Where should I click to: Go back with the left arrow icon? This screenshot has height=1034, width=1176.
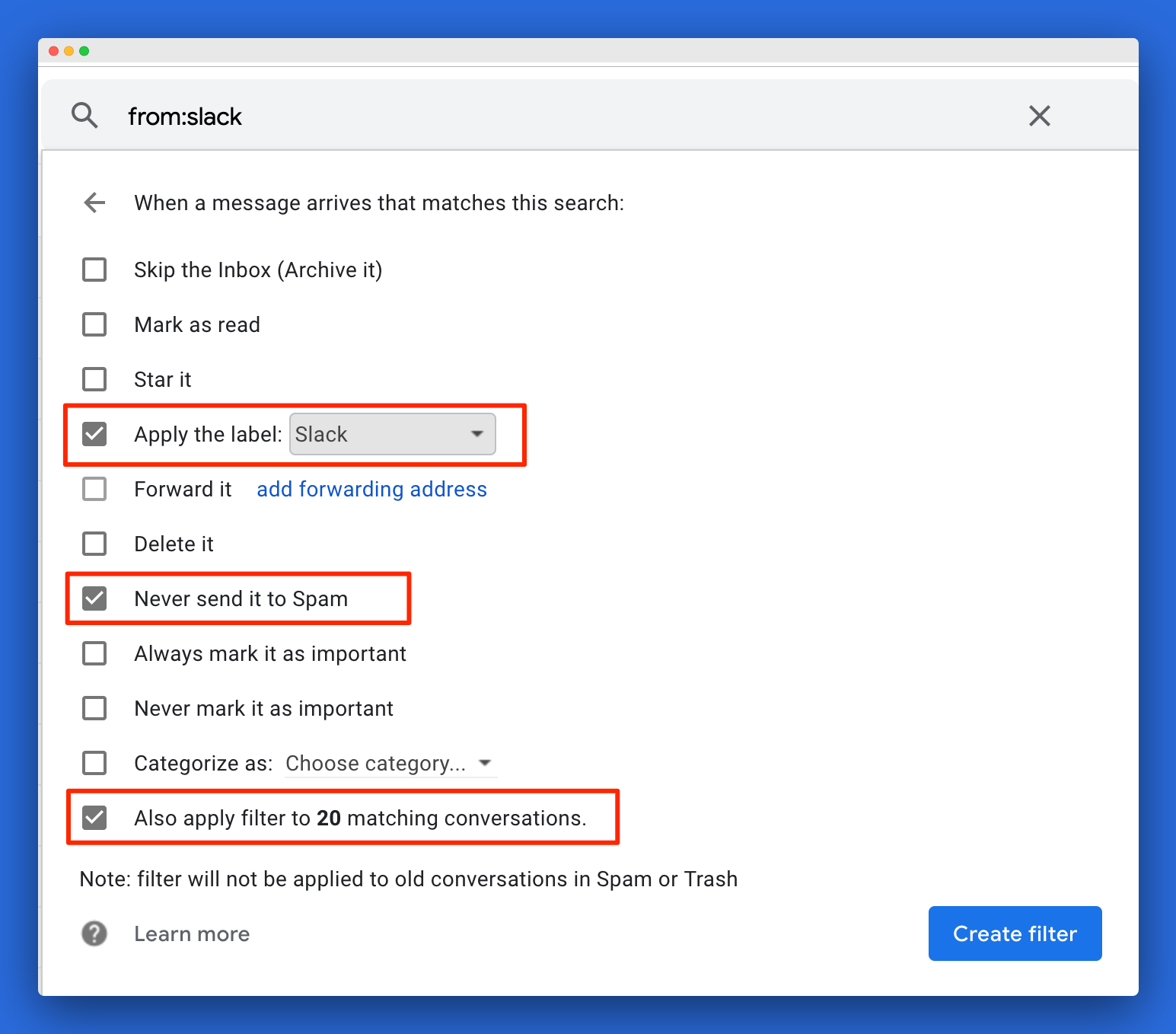[94, 203]
